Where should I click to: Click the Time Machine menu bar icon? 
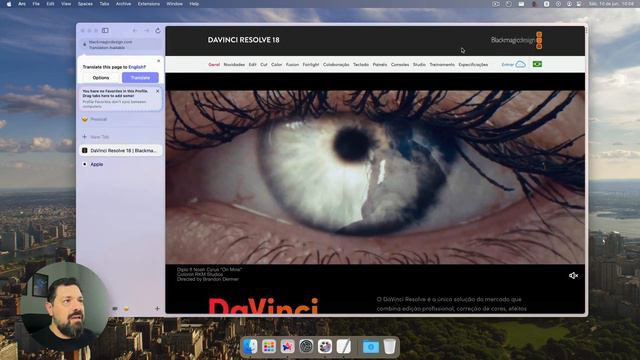(x=509, y=4)
